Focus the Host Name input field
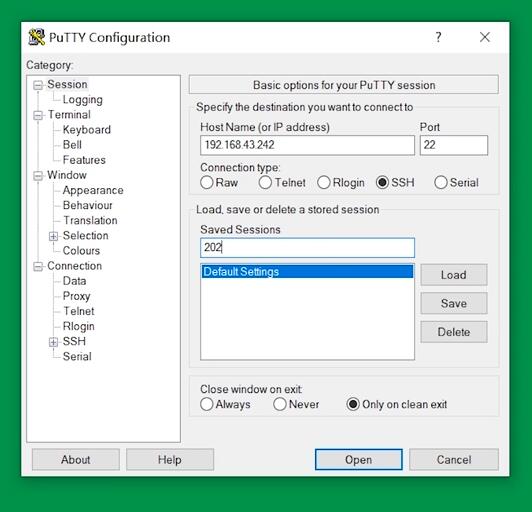The width and height of the screenshot is (532, 512). coord(307,145)
